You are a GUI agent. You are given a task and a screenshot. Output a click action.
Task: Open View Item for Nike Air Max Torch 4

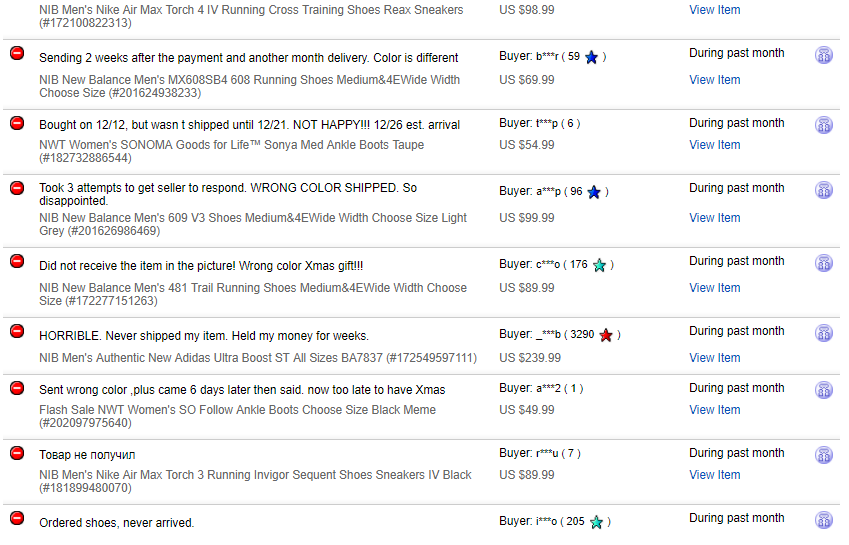(x=714, y=10)
